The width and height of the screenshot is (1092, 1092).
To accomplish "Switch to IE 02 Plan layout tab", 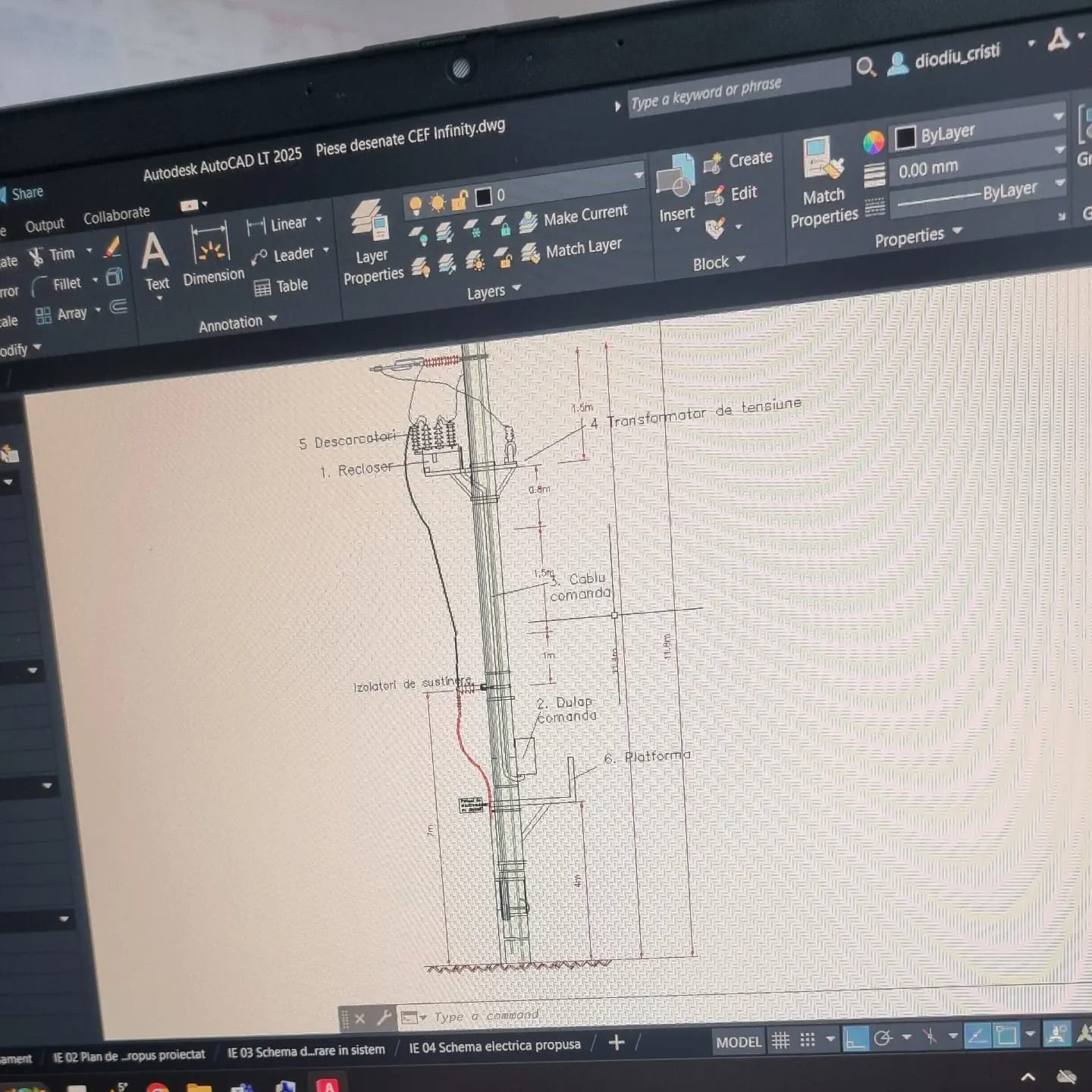I will [128, 1056].
